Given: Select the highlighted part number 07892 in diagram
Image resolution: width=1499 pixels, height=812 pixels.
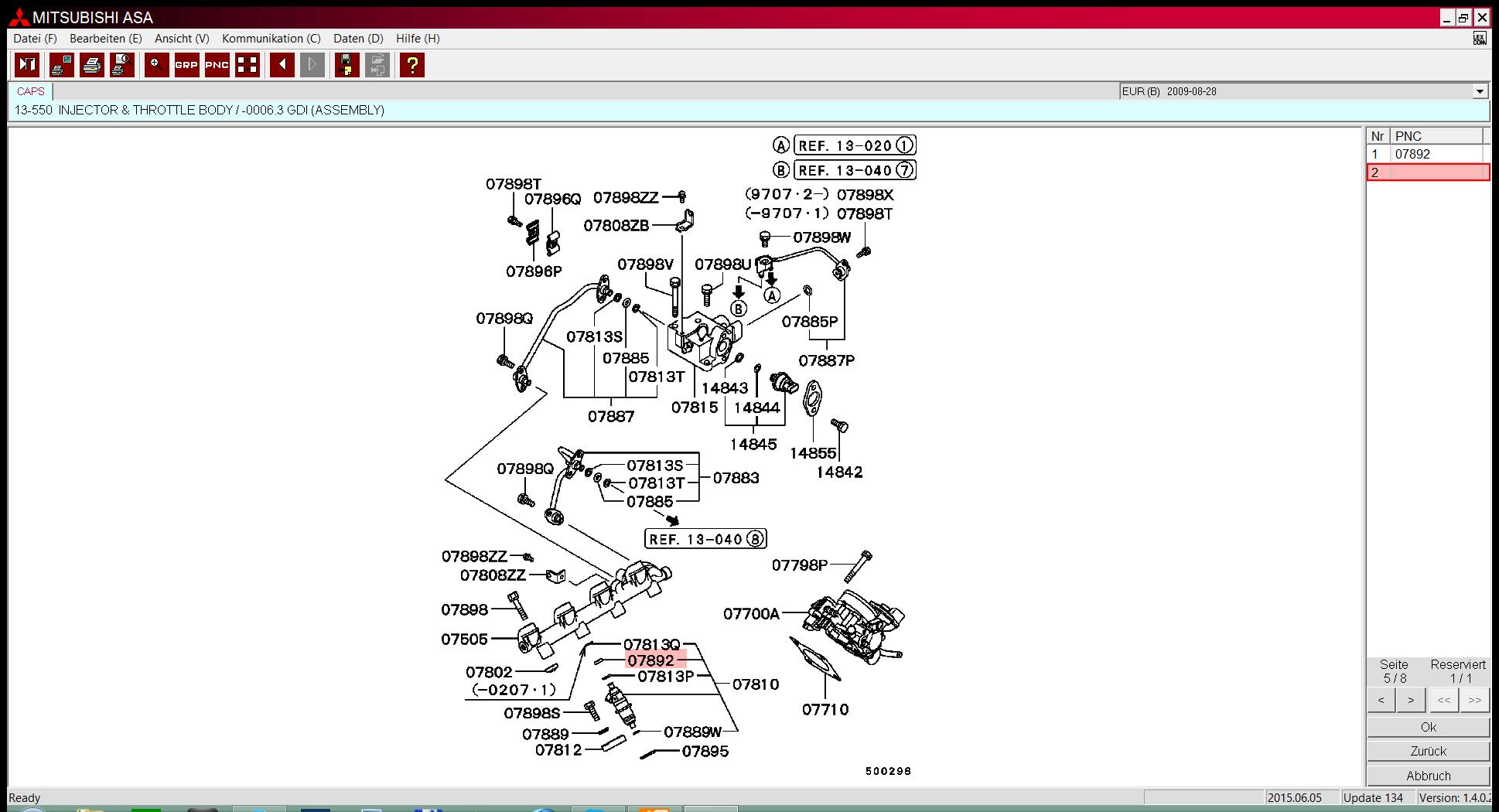Looking at the screenshot, I should coord(651,660).
